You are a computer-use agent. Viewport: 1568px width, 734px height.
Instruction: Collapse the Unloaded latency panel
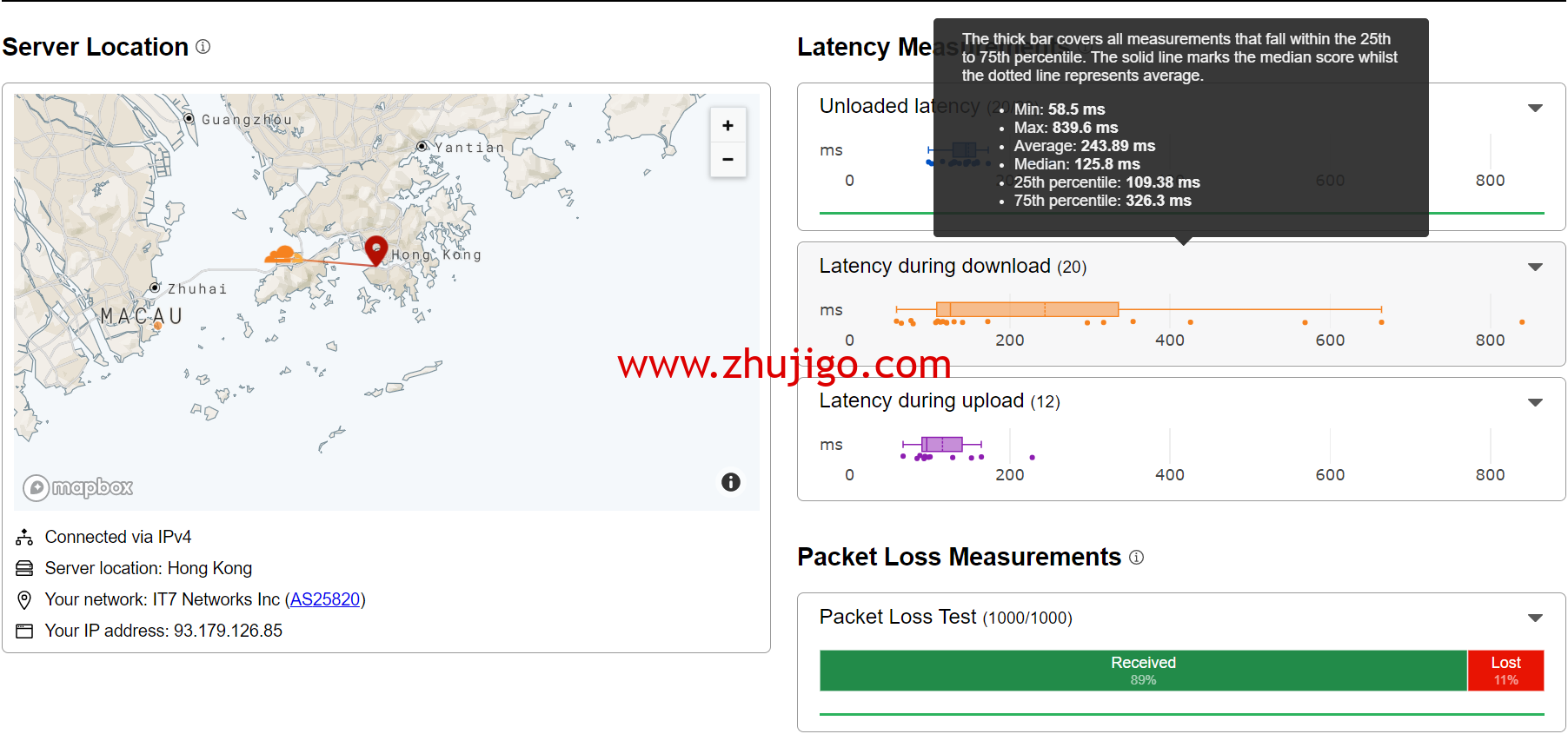(1535, 108)
